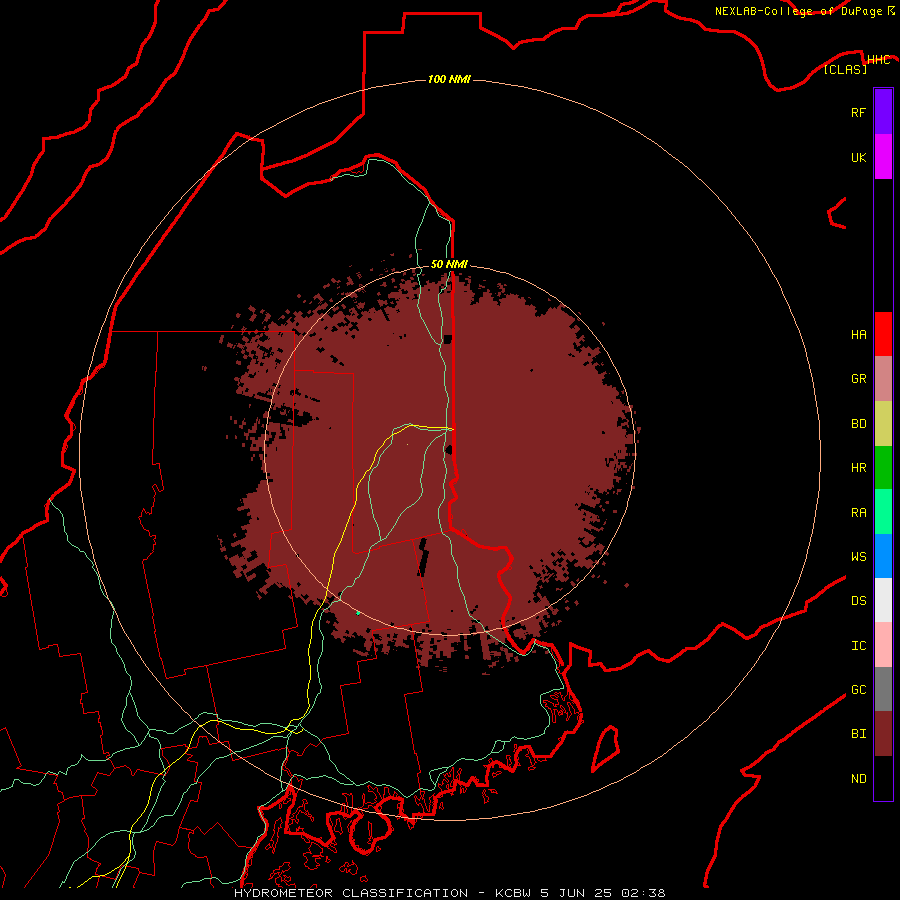Click the "50 NMI" range ring label
This screenshot has width=900, height=900.
[449, 264]
